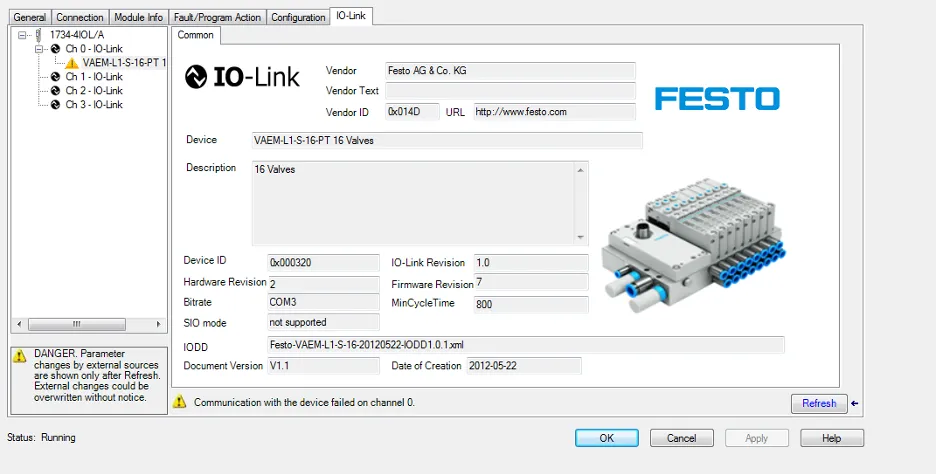This screenshot has height=474, width=936.
Task: Select Ch 2 - IO-Link in tree
Action: (x=94, y=91)
